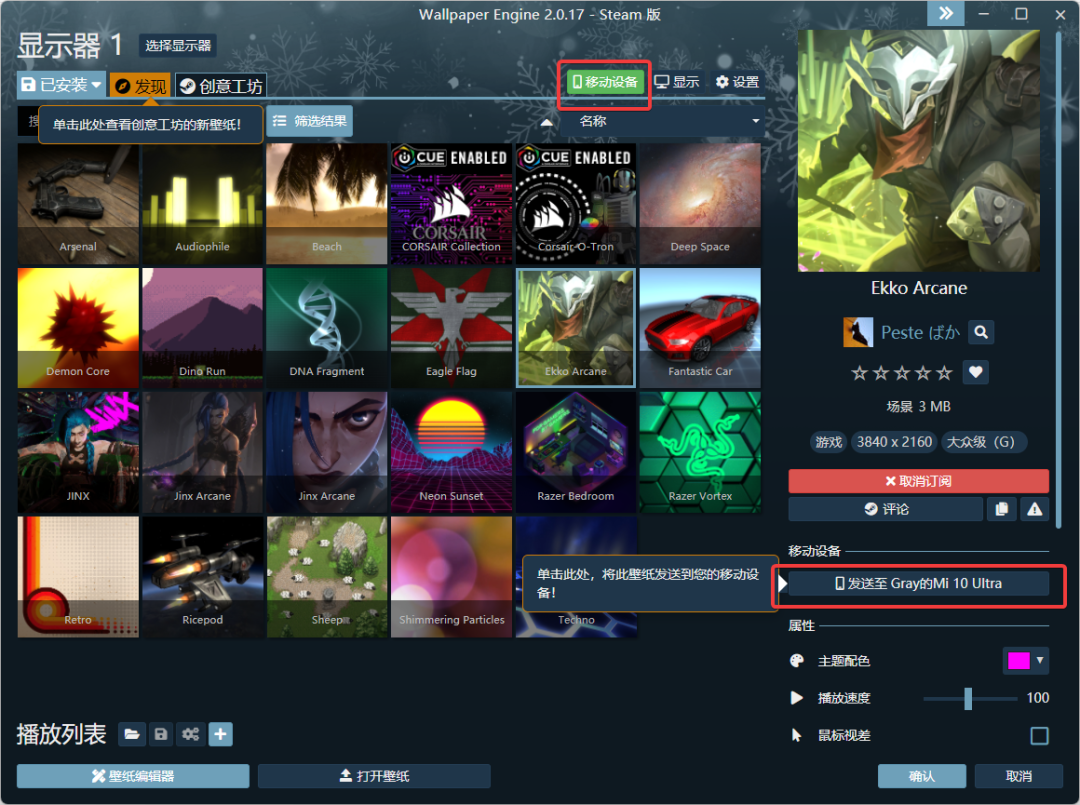Click right panel vertical scrollbar
Image resolution: width=1080 pixels, height=805 pixels.
pyautogui.click(x=1059, y=279)
